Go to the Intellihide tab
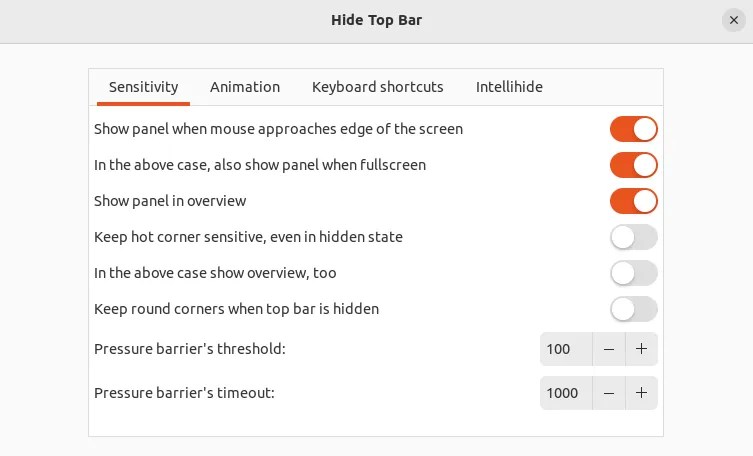 (x=509, y=87)
